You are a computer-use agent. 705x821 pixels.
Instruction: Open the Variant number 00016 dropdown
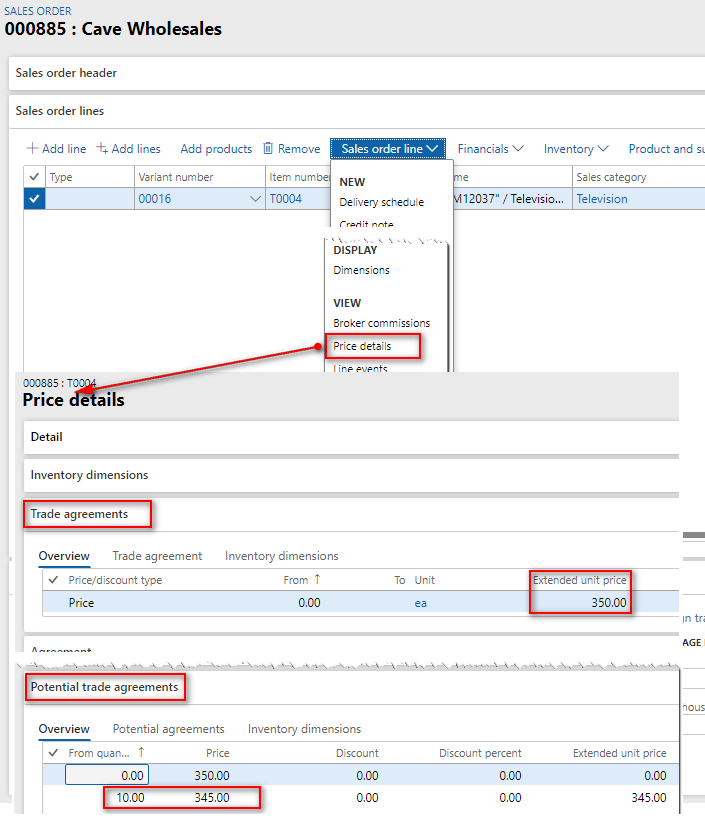pos(253,198)
